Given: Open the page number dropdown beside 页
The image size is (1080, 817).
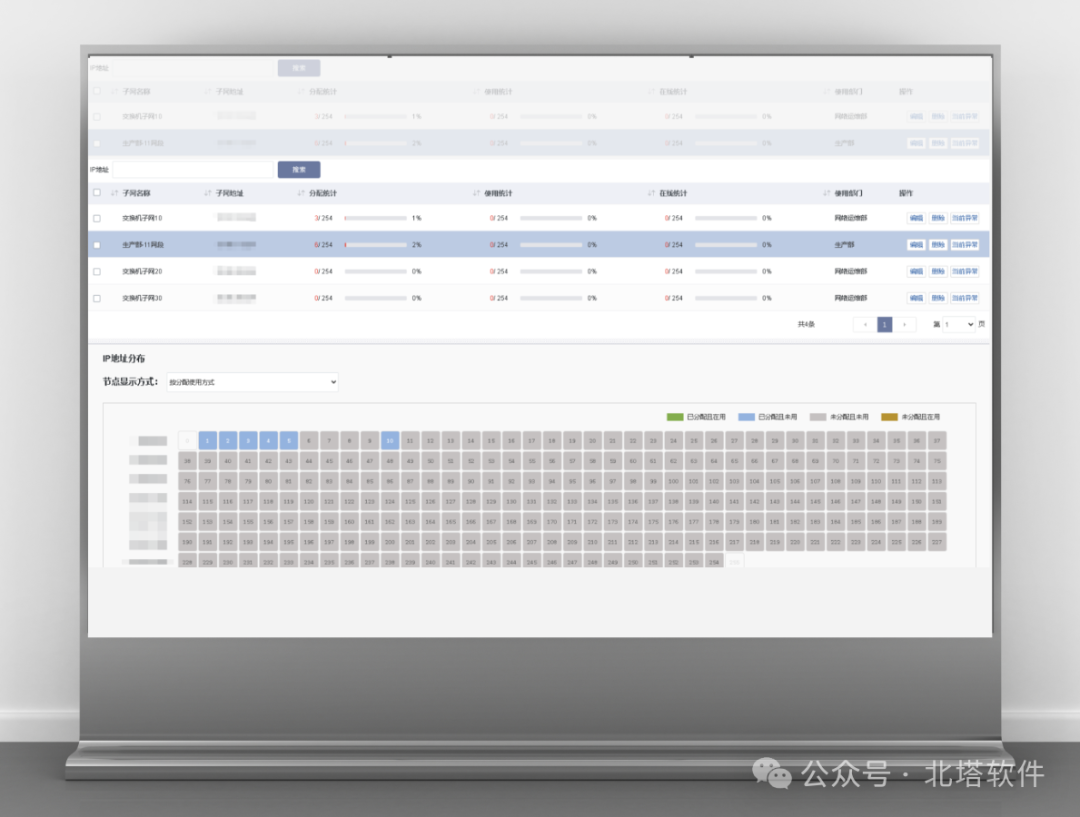Looking at the screenshot, I should click(959, 324).
